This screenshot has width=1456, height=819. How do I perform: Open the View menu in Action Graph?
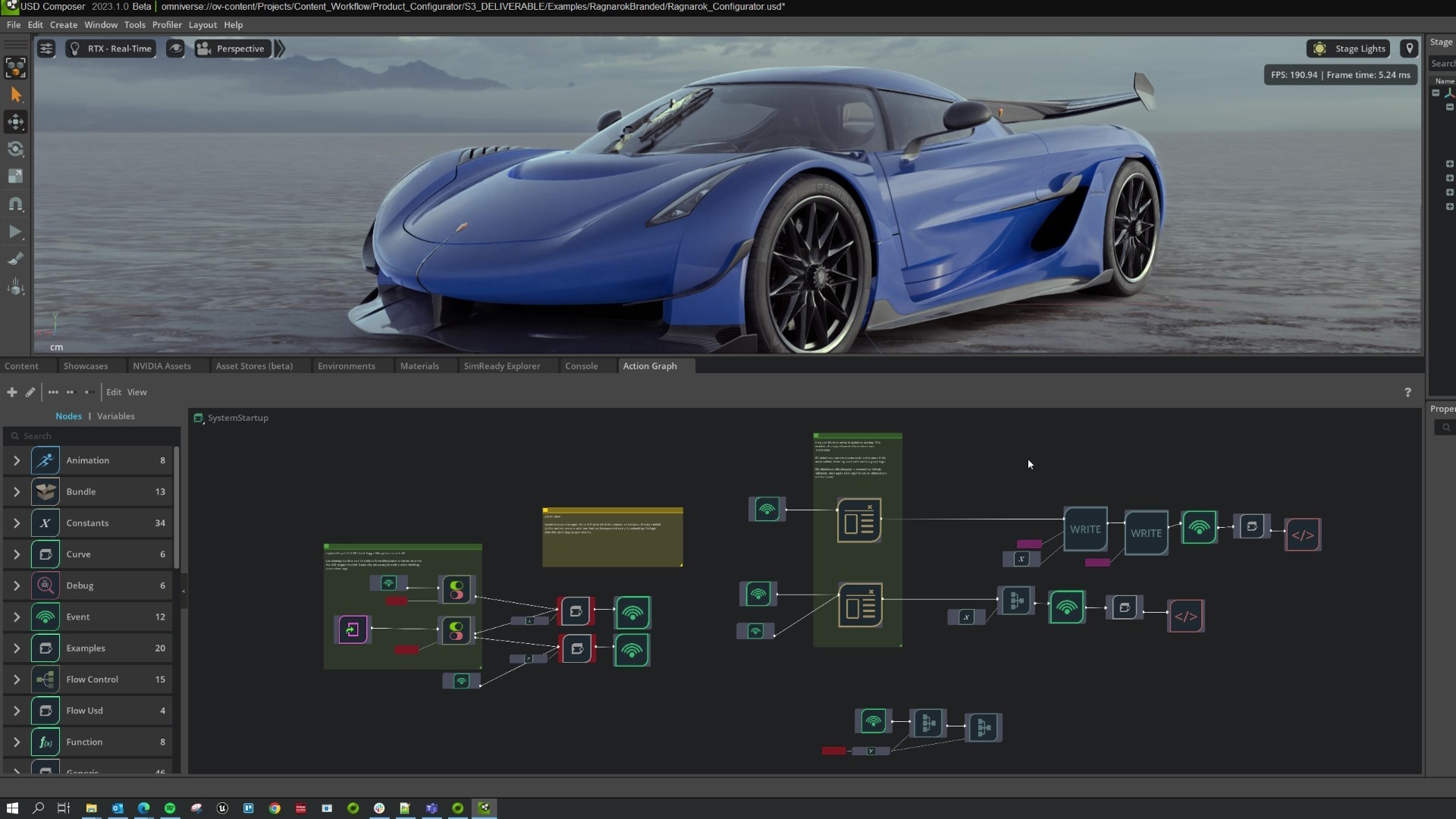tap(137, 391)
